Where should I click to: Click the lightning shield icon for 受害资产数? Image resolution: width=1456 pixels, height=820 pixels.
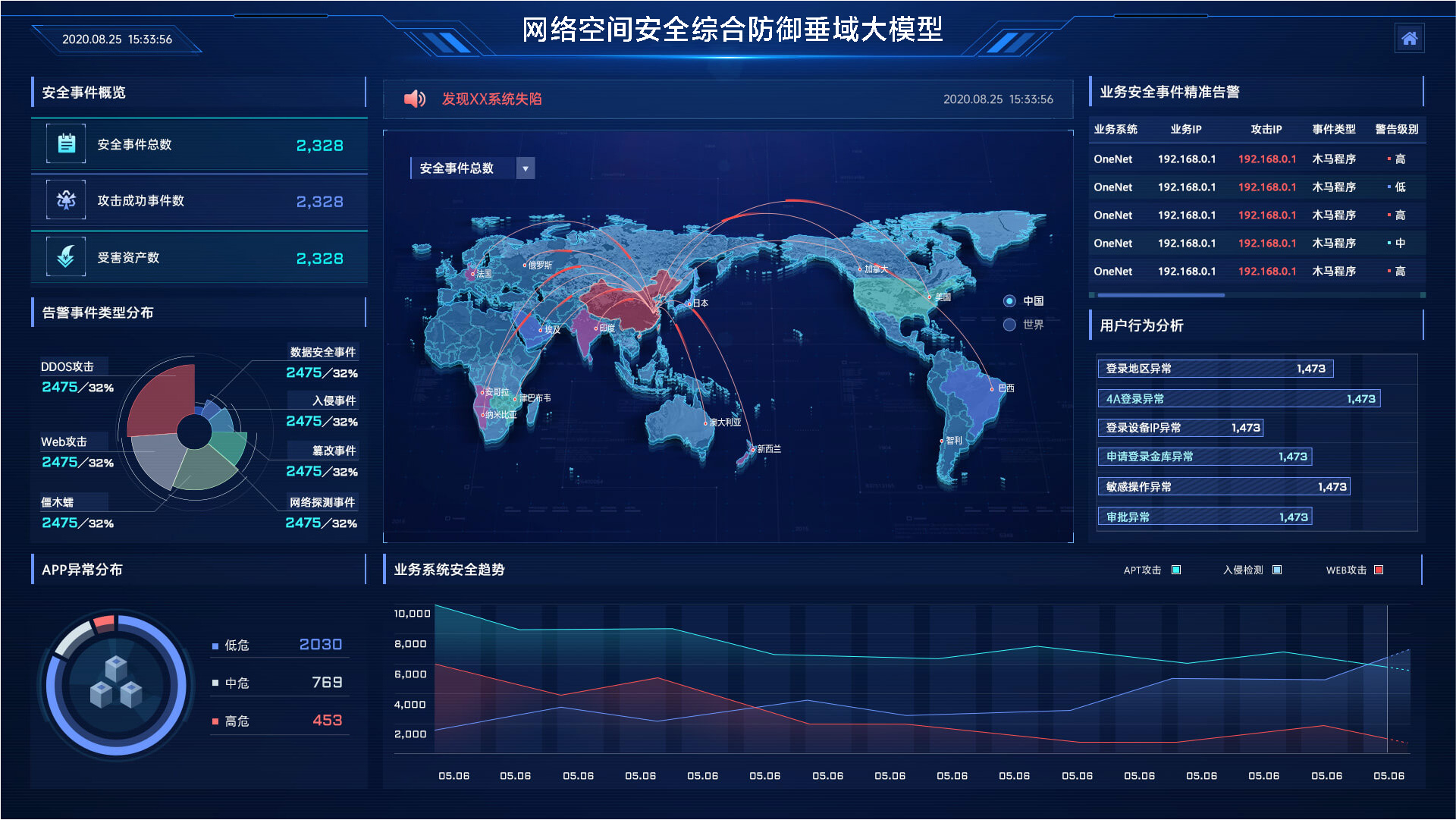(x=66, y=257)
